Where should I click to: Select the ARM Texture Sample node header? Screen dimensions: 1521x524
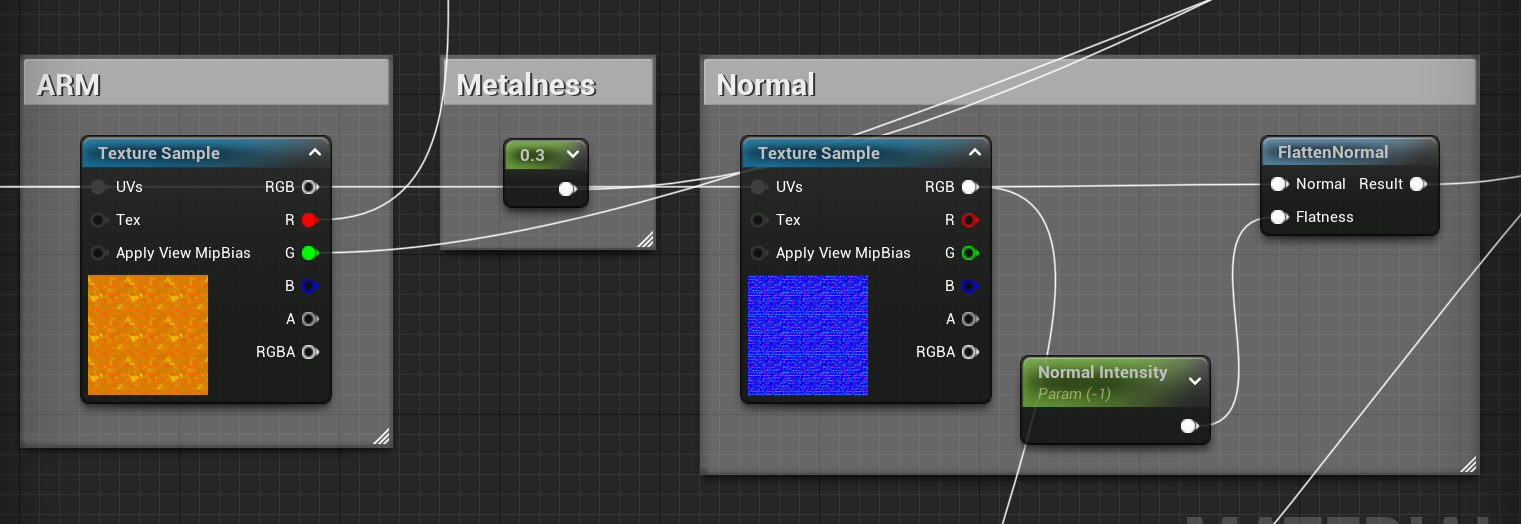tap(206, 153)
